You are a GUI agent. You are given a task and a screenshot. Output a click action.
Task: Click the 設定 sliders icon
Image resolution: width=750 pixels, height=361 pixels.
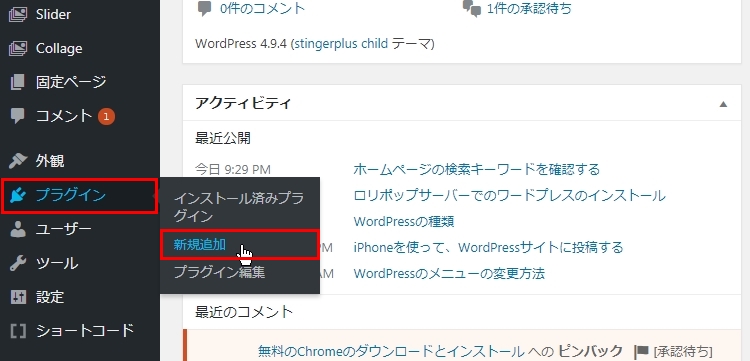pos(18,297)
